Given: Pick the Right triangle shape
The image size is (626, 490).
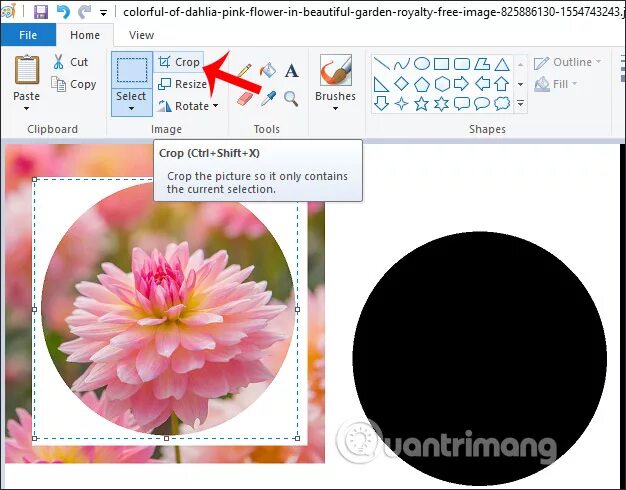Looking at the screenshot, I should pos(381,84).
